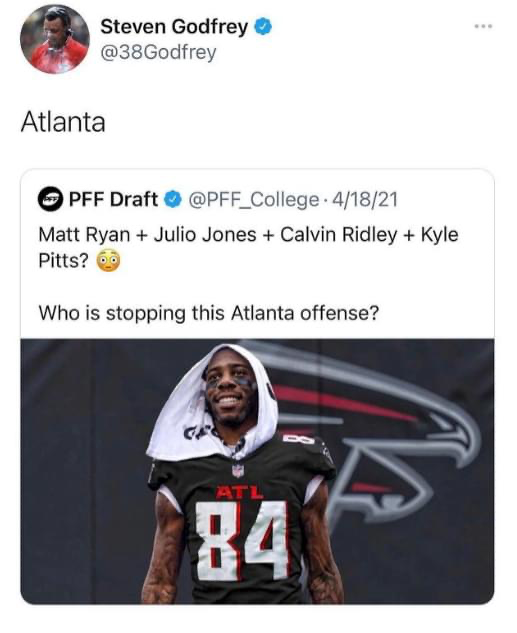Open Steven Godfrey's round profile photo
Screen dimensions: 517x633
[x=55, y=39]
